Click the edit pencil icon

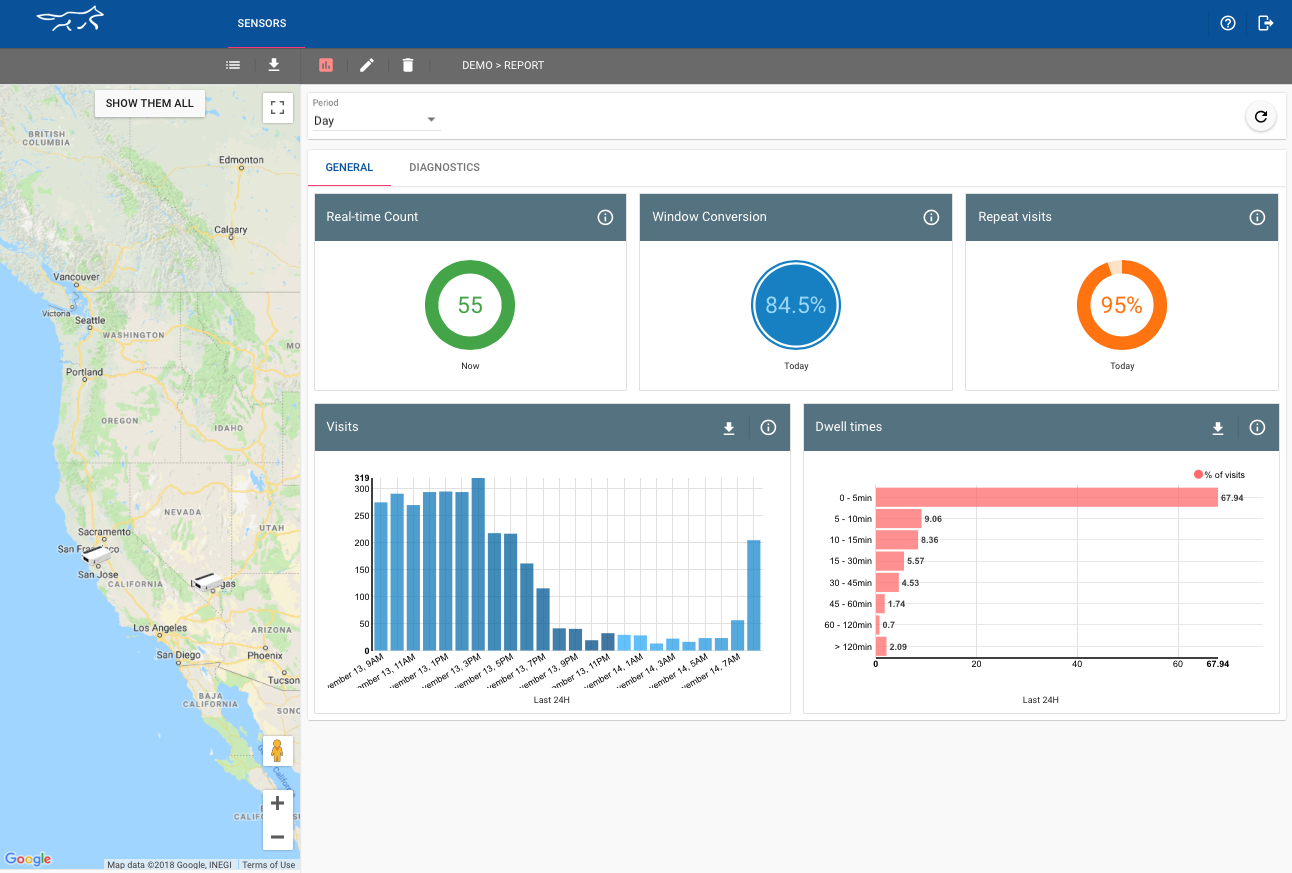pos(367,65)
